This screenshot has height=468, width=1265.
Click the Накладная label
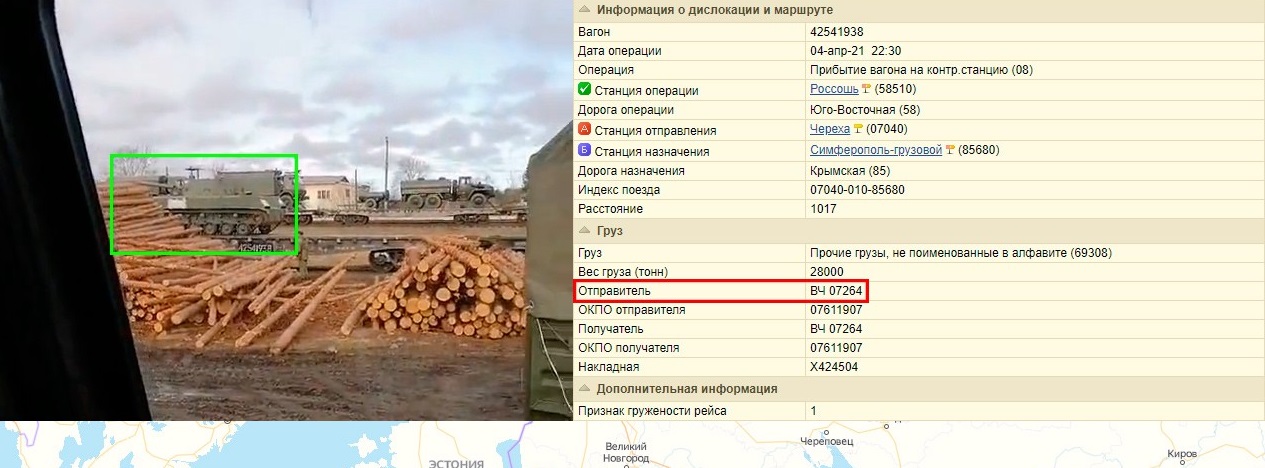point(609,367)
